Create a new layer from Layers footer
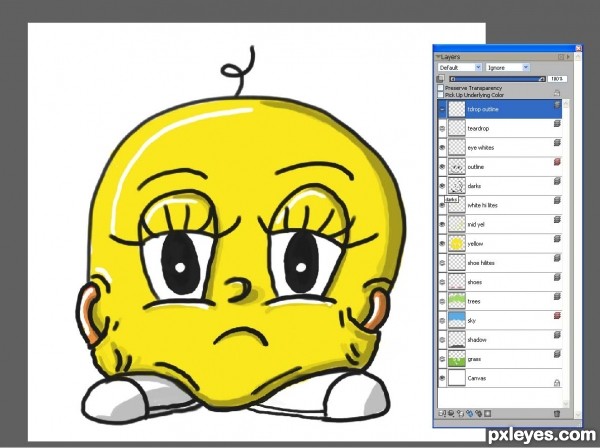This screenshot has width=600, height=448. pyautogui.click(x=460, y=413)
